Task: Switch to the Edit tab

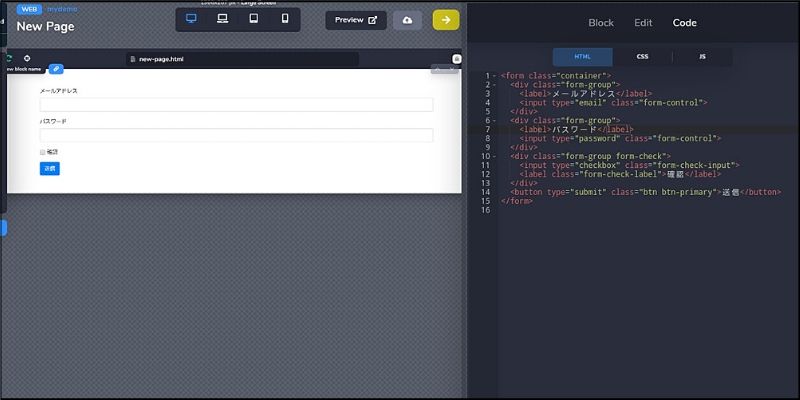Action: [x=643, y=22]
